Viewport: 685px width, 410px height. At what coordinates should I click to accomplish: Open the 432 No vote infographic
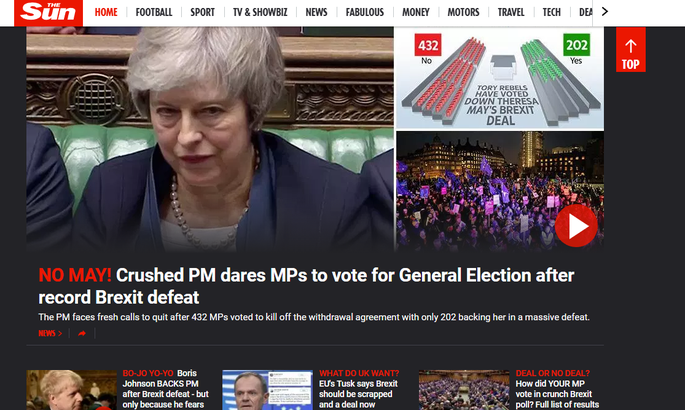click(500, 79)
